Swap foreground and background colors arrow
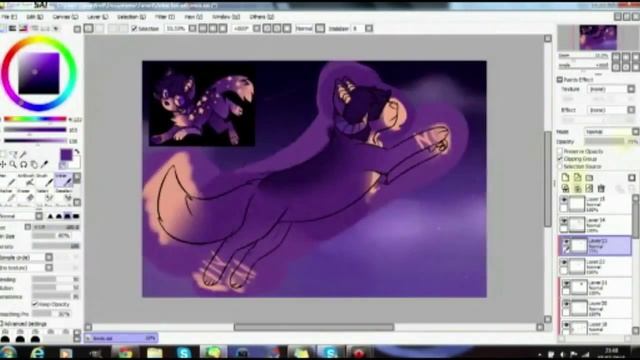640x360 pixels. [77, 152]
